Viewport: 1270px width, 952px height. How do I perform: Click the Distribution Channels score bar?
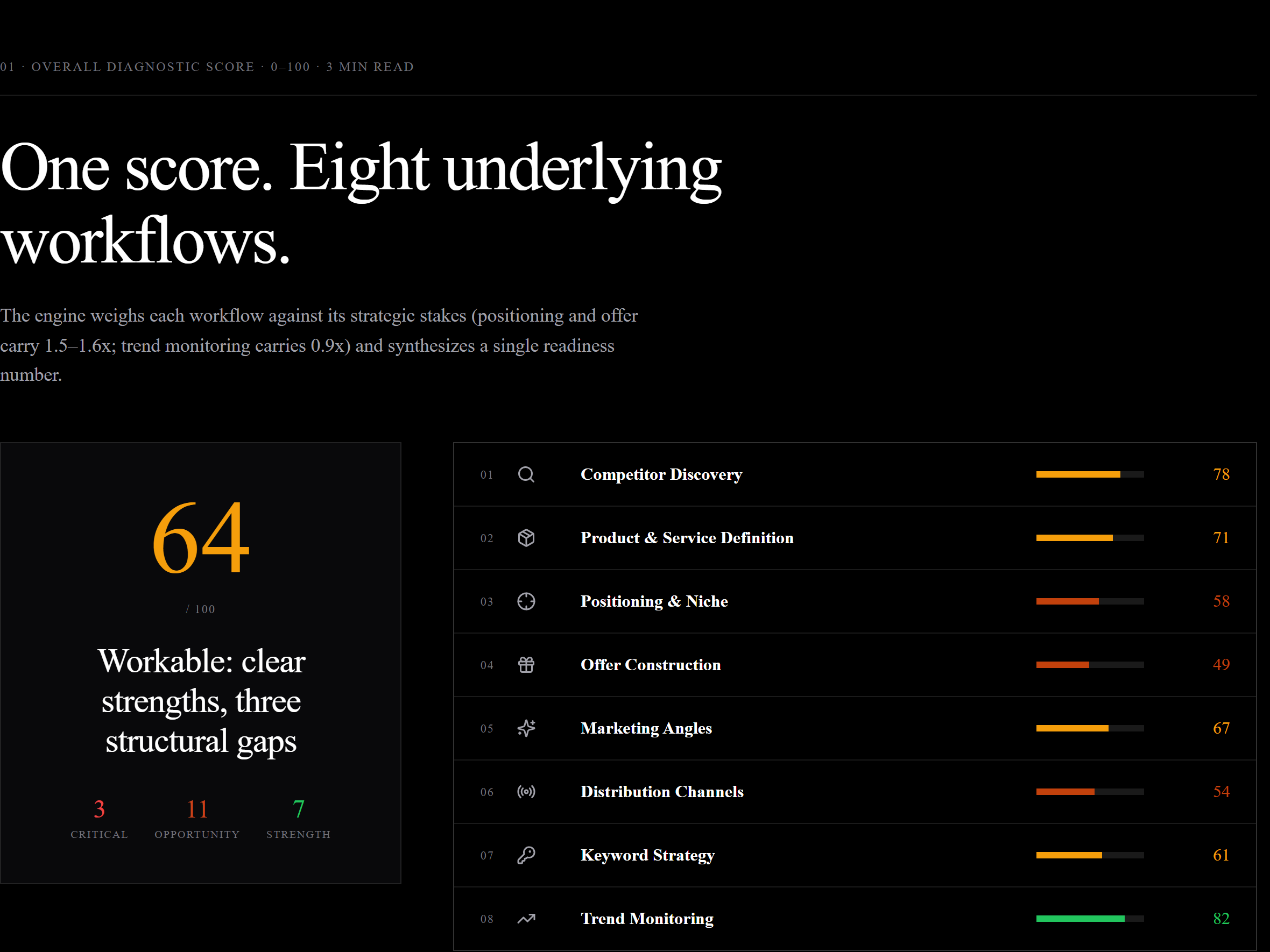tap(1090, 792)
